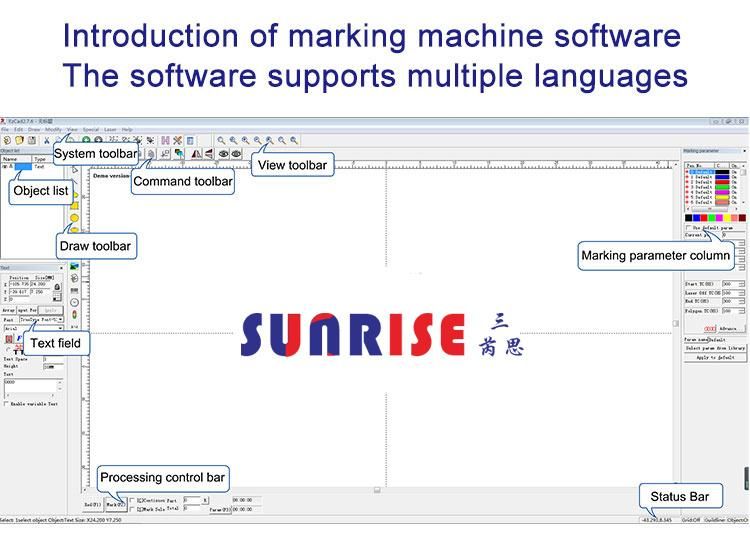
Task: Click the second zoom icon in view toolbar
Action: tap(233, 140)
